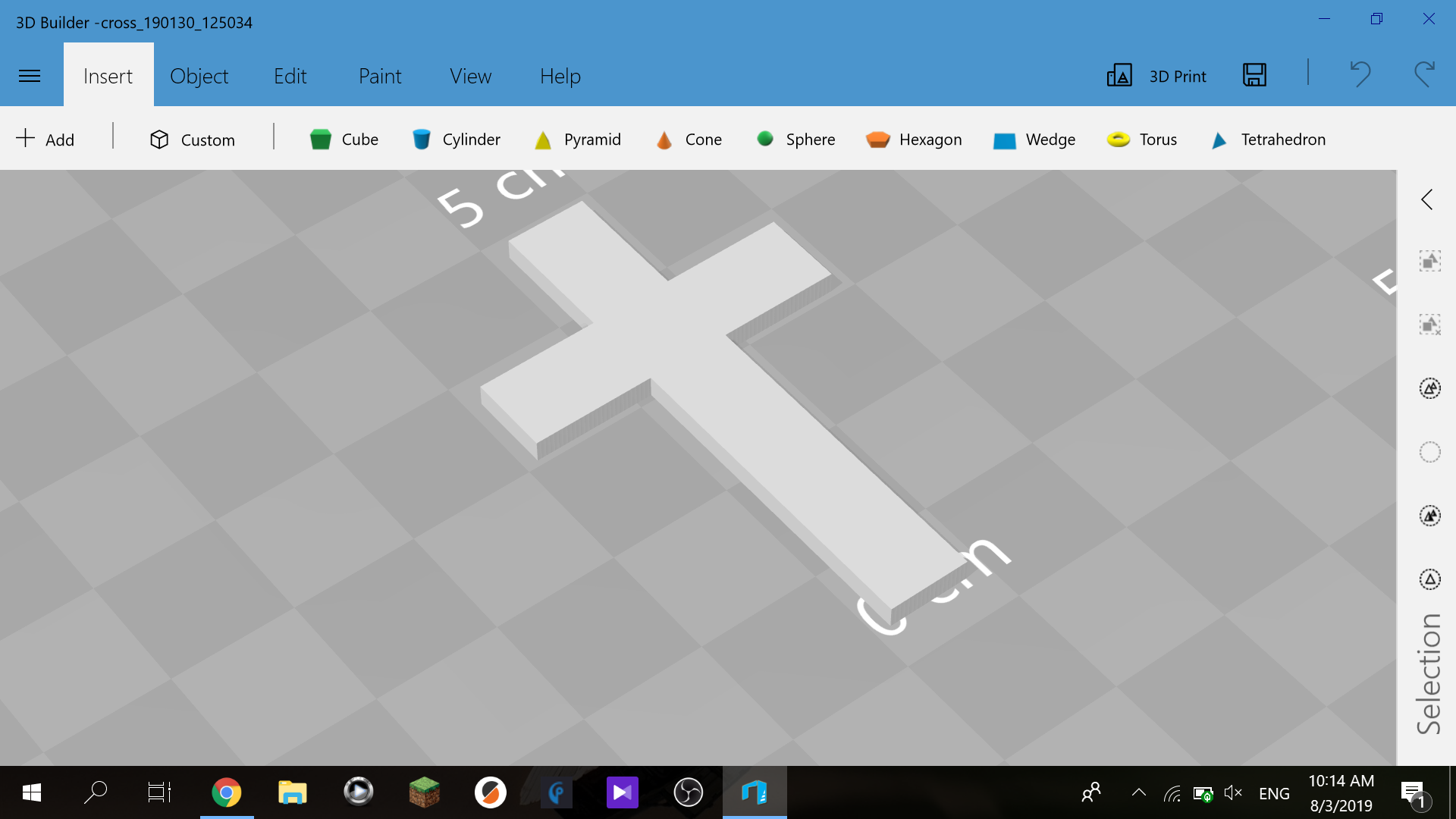
Task: Save the model with floppy icon
Action: pos(1254,75)
